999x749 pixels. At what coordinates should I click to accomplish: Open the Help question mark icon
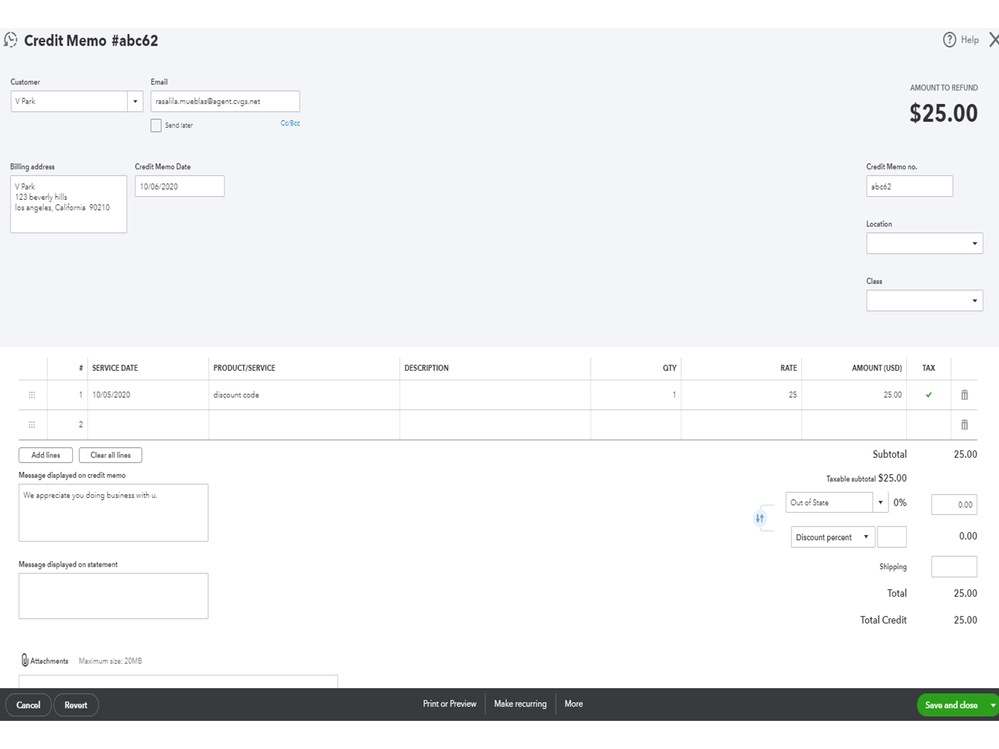[x=950, y=40]
